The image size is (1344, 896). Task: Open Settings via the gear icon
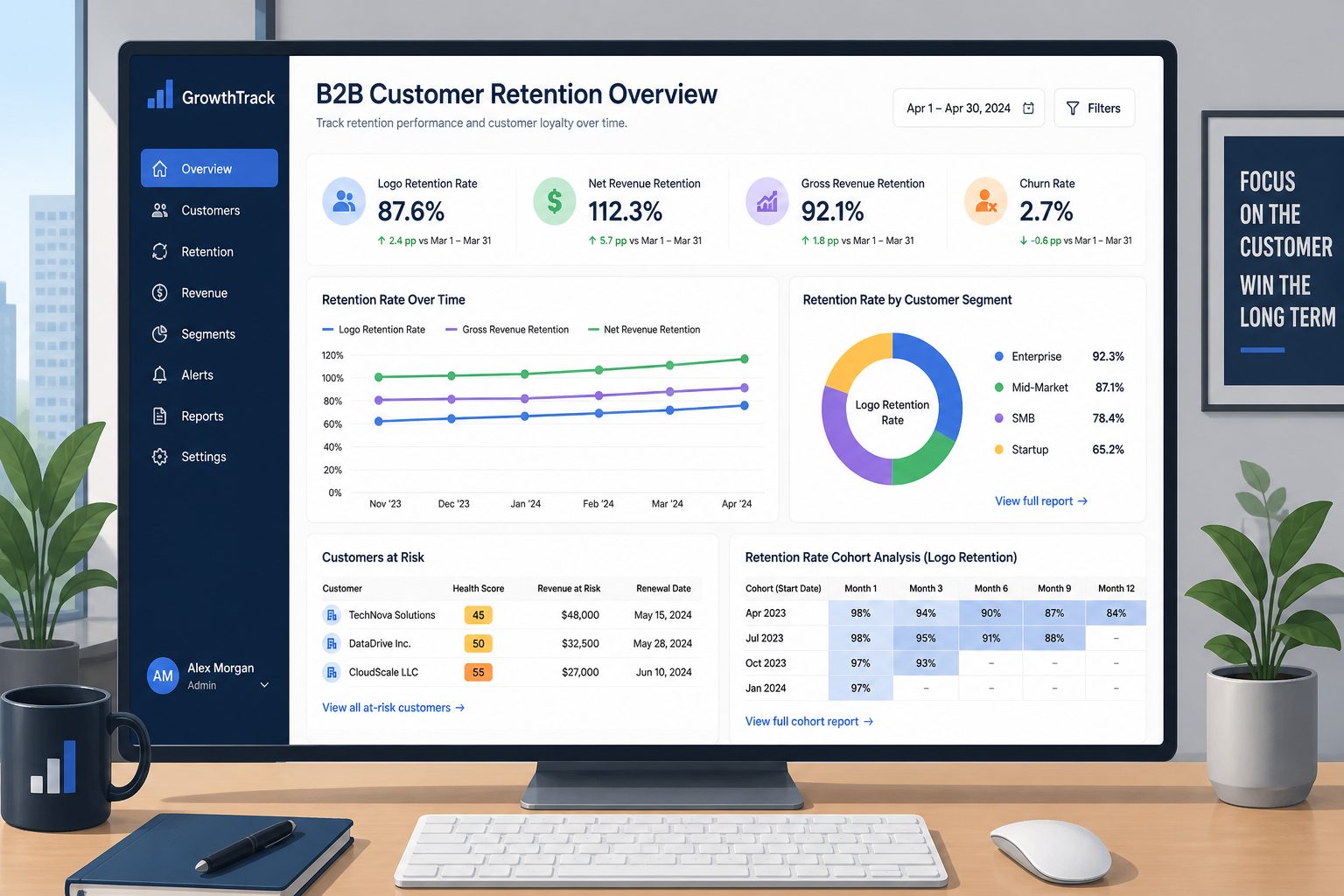[160, 457]
